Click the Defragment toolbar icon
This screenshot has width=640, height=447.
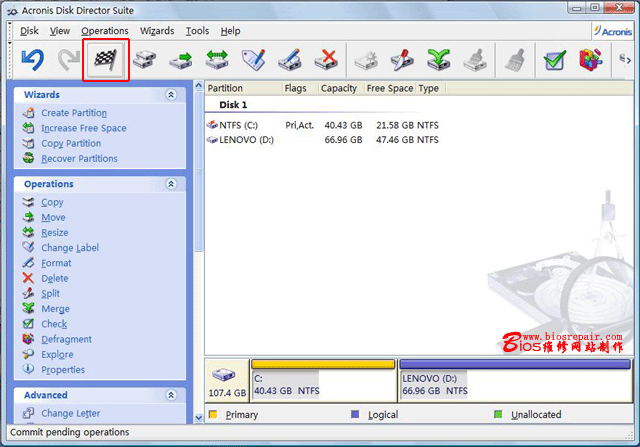tap(591, 60)
